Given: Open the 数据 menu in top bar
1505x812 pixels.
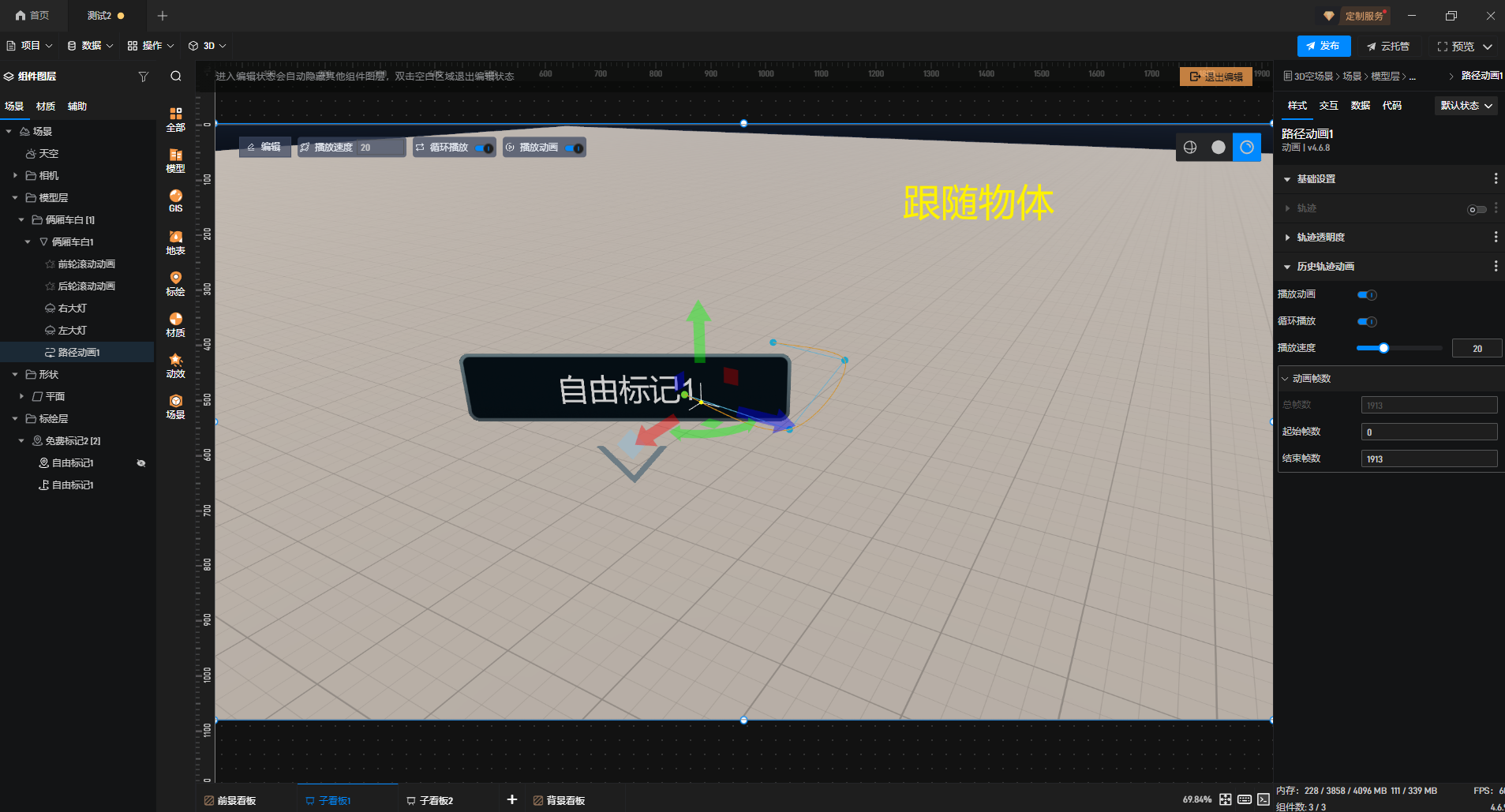Looking at the screenshot, I should coord(90,46).
